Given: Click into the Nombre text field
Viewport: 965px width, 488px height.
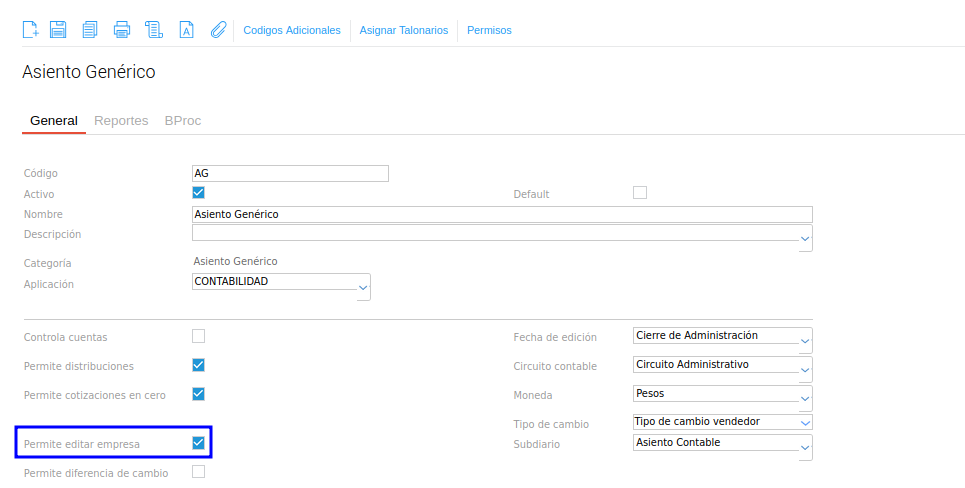Looking at the screenshot, I should (x=501, y=214).
